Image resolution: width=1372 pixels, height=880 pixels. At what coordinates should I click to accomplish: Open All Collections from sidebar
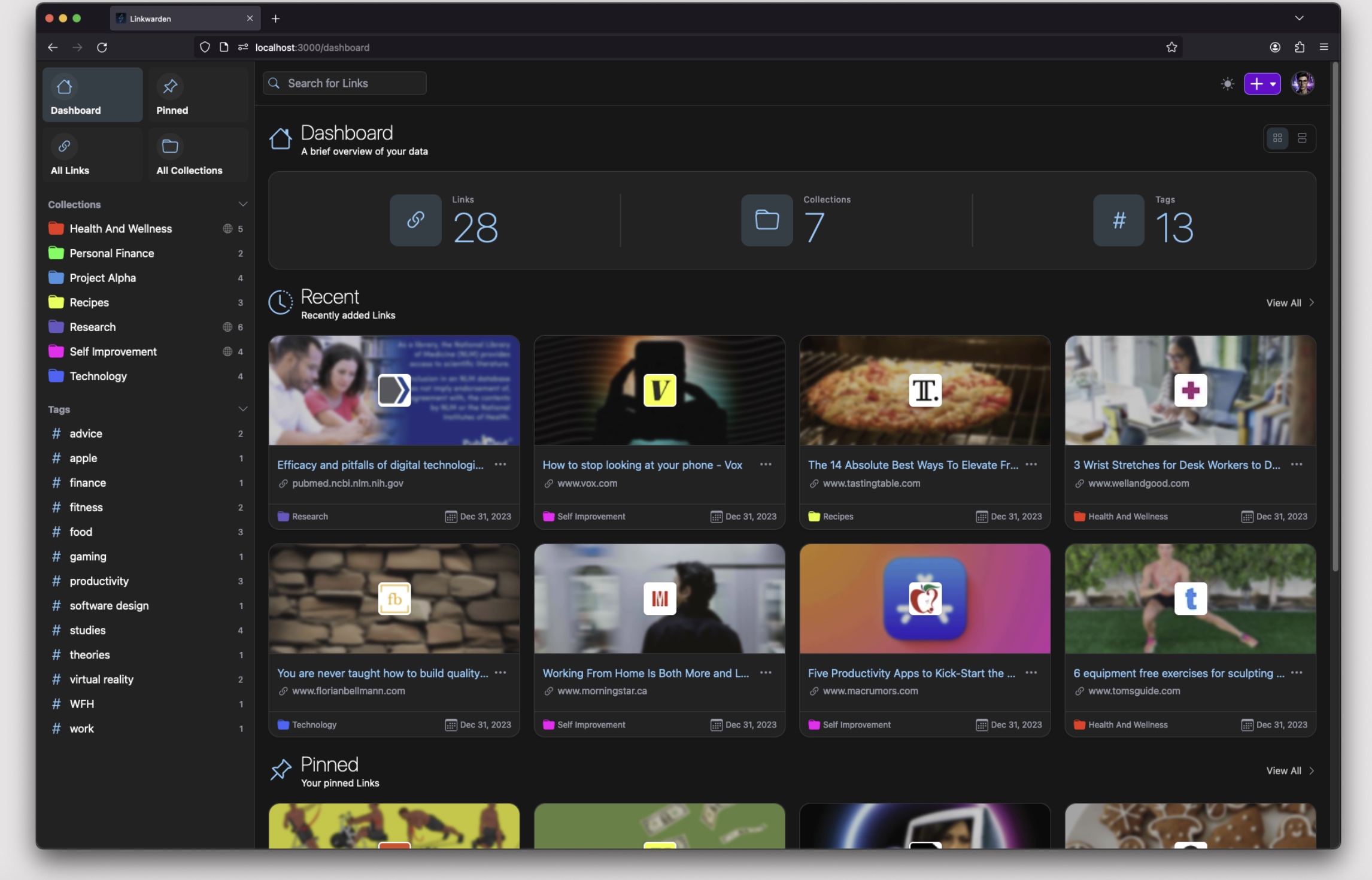pos(198,155)
